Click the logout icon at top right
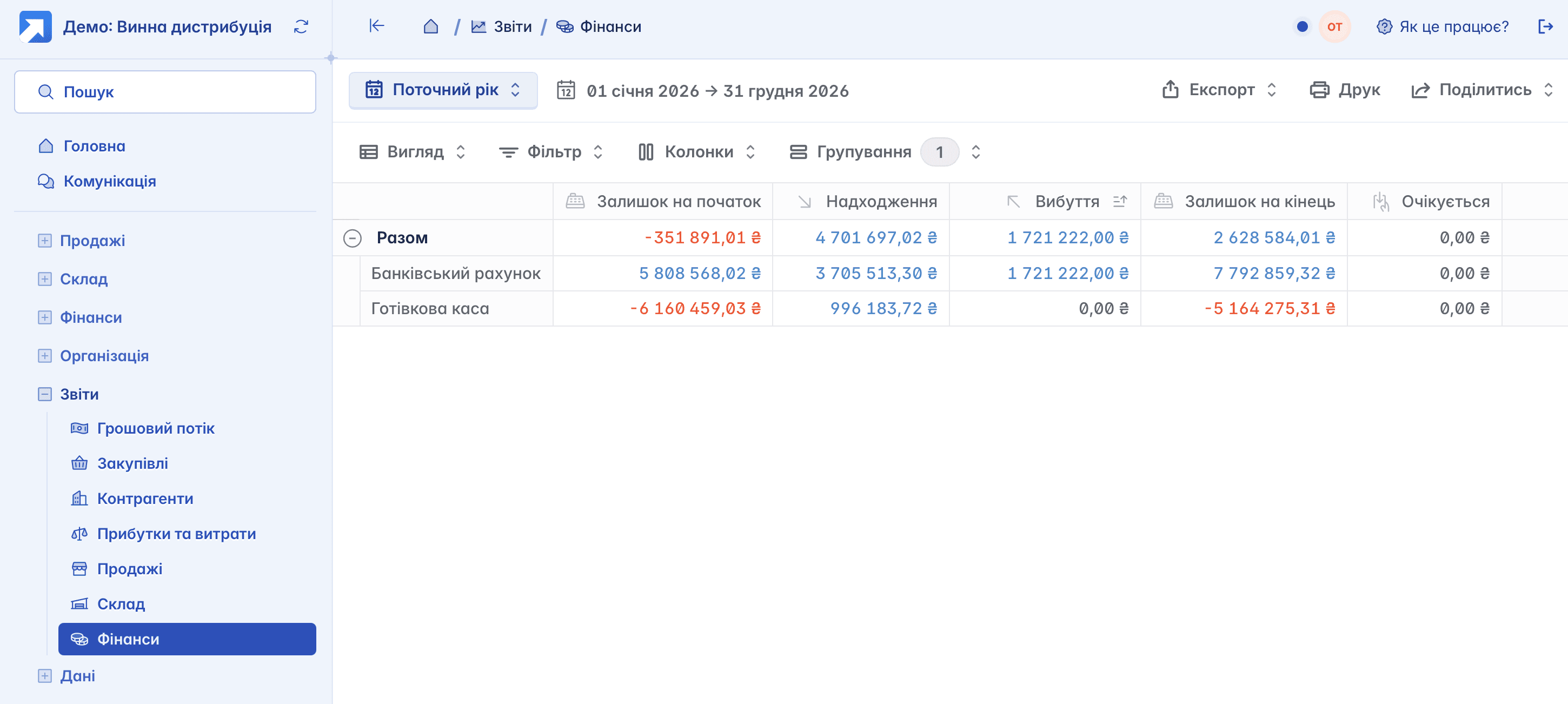Image resolution: width=1568 pixels, height=704 pixels. point(1545,27)
